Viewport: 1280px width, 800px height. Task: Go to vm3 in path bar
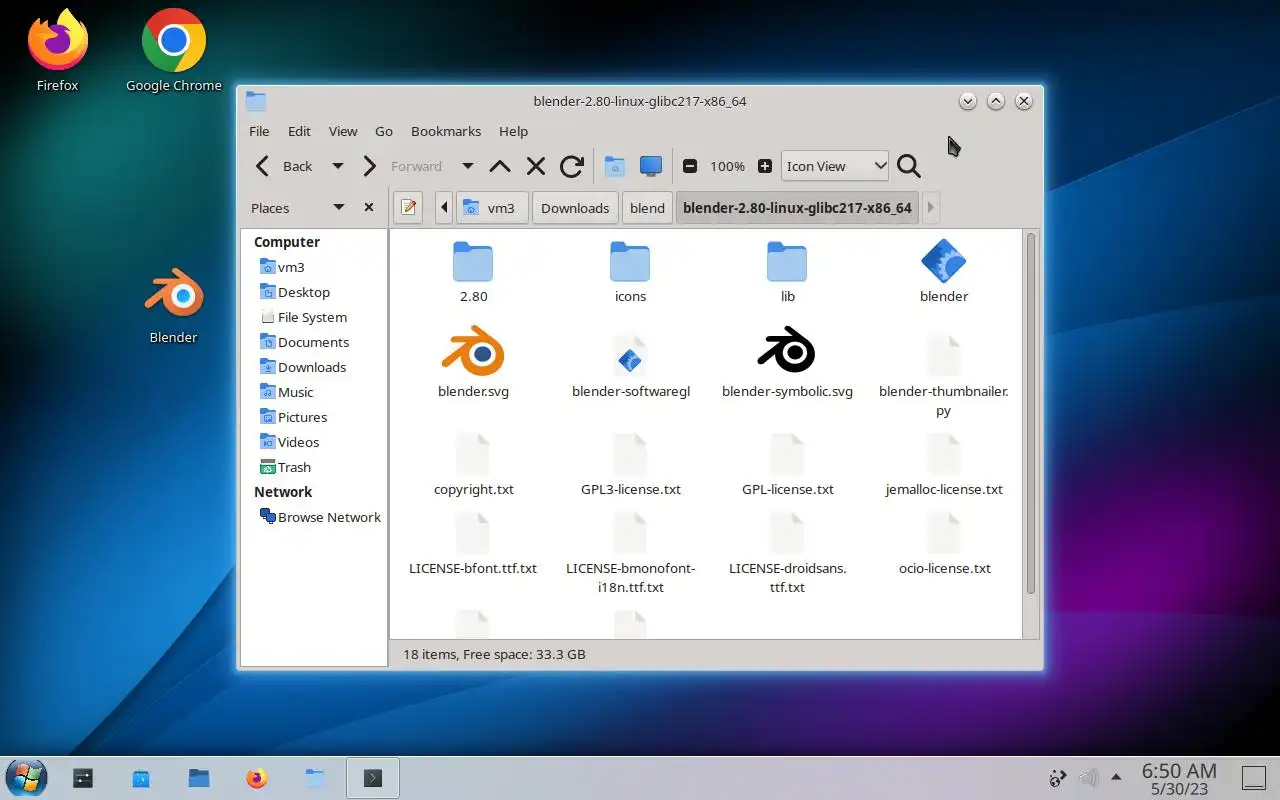492,208
